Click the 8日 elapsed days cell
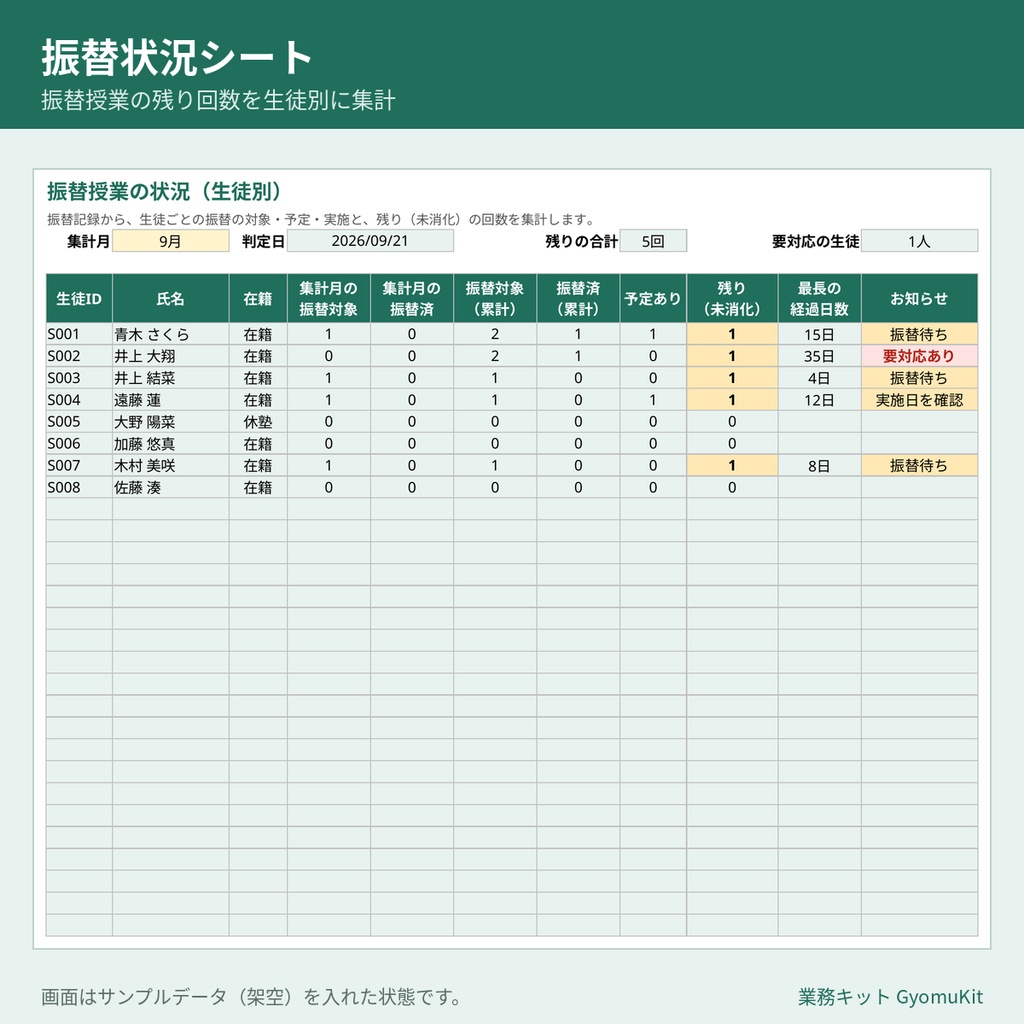Screen dimensions: 1024x1024 pyautogui.click(x=820, y=466)
